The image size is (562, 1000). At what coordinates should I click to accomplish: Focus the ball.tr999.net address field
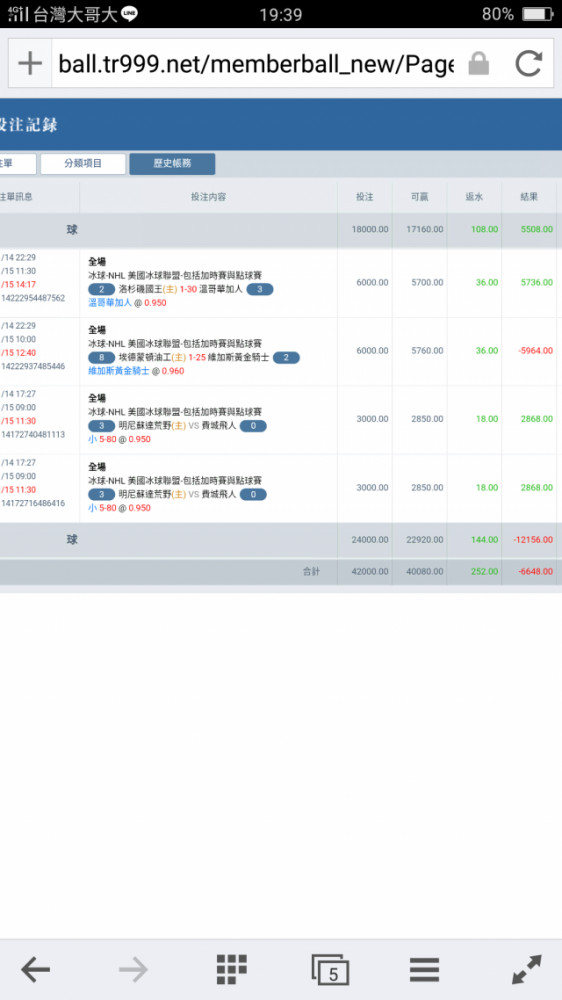coord(256,63)
